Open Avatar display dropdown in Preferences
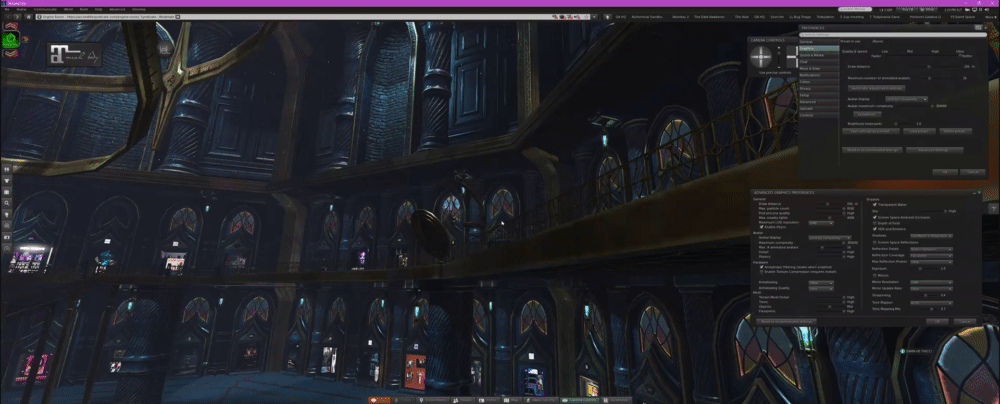 [906, 99]
